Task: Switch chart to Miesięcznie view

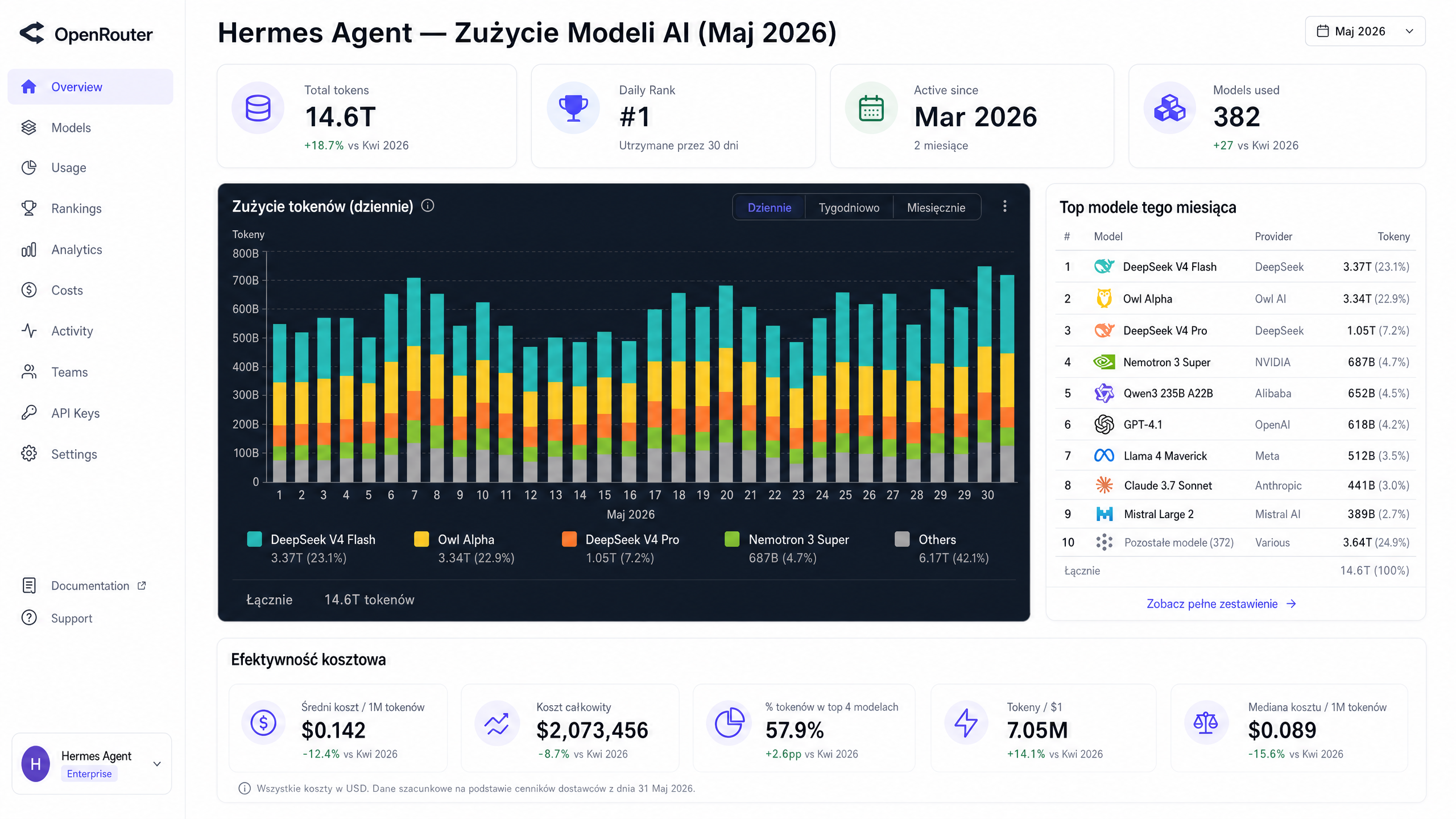Action: [936, 207]
